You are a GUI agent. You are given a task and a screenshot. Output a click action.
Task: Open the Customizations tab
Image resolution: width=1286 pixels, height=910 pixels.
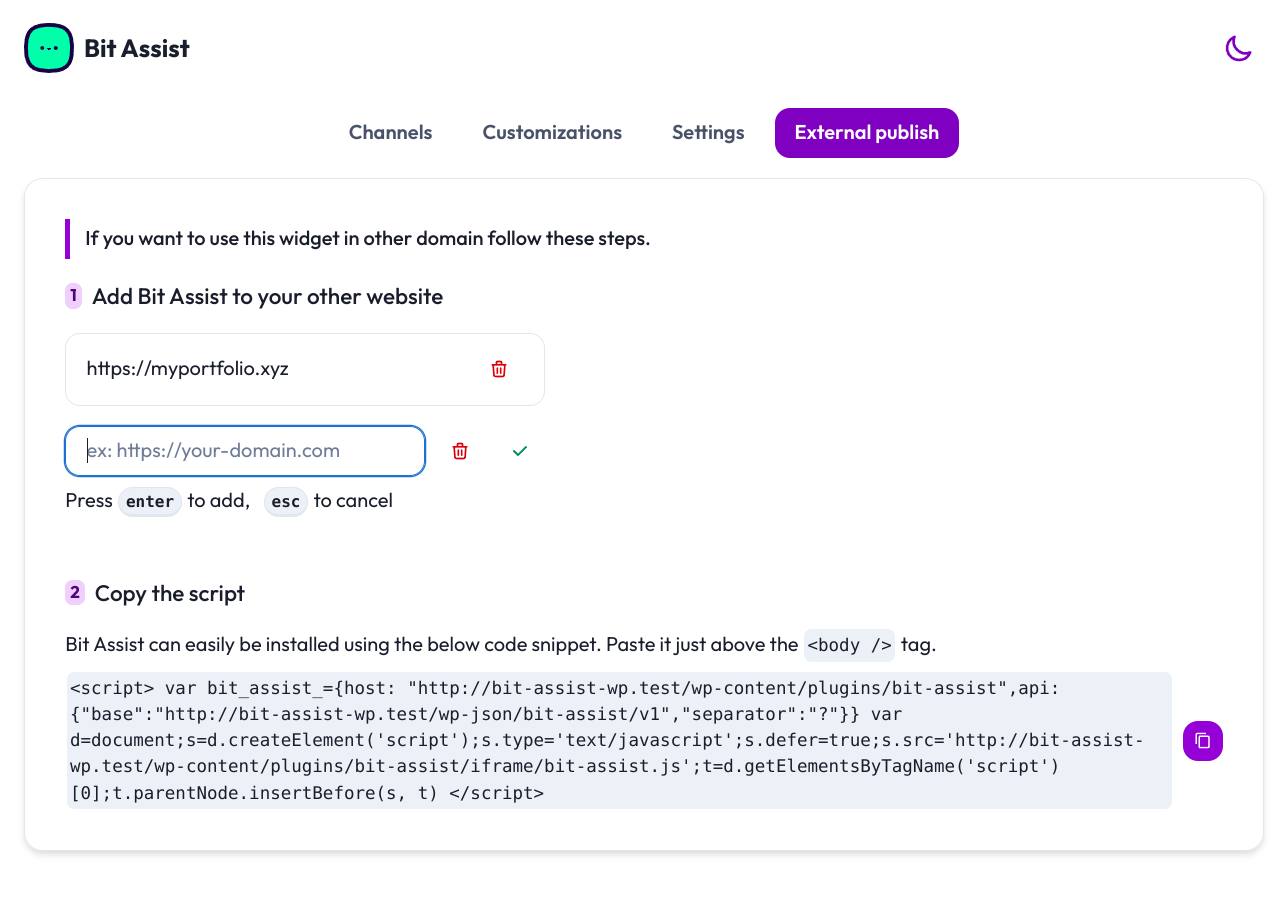point(552,133)
